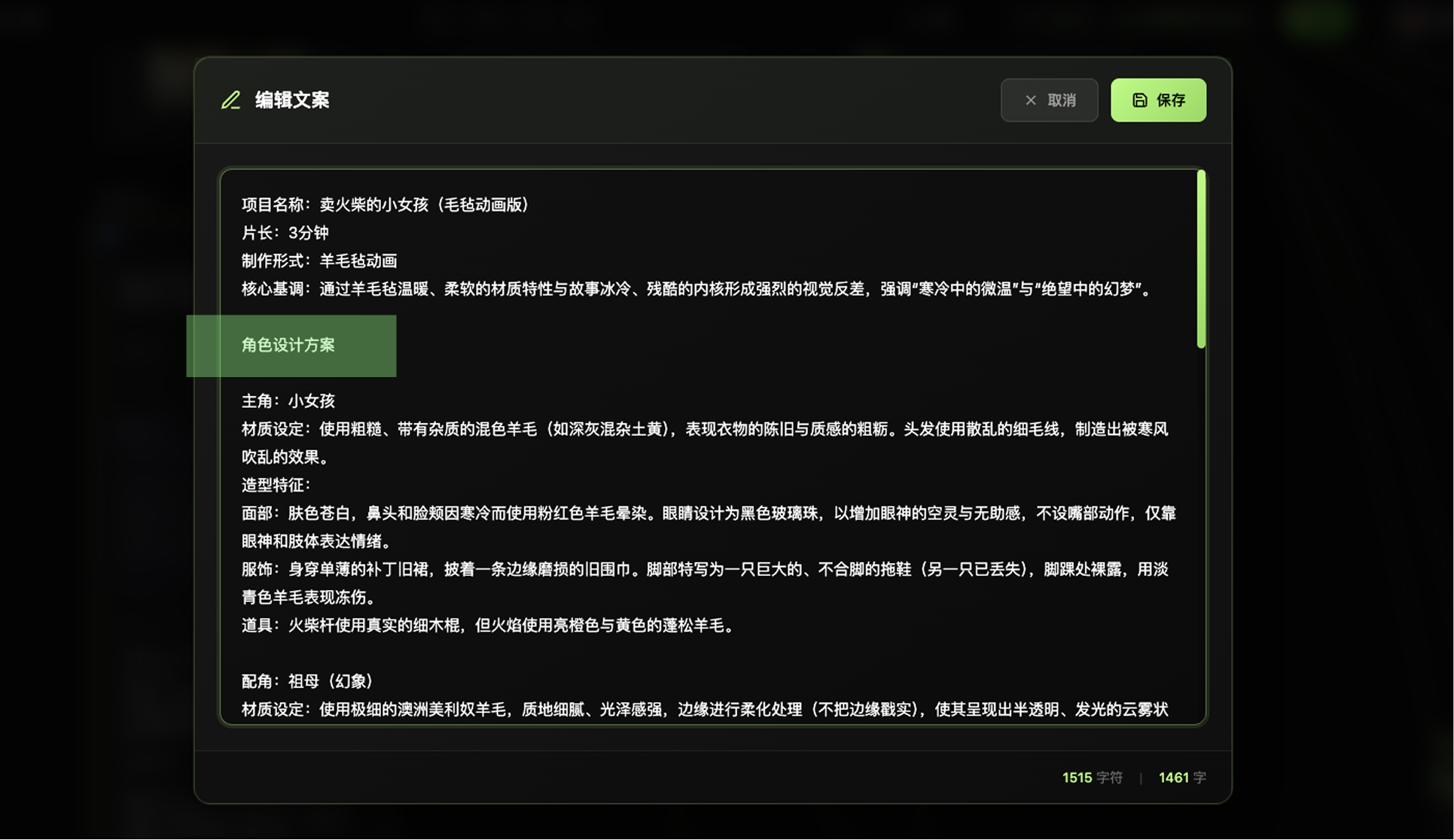This screenshot has width=1454, height=840.
Task: Click the 1461 字 word counter
Action: point(1181,778)
